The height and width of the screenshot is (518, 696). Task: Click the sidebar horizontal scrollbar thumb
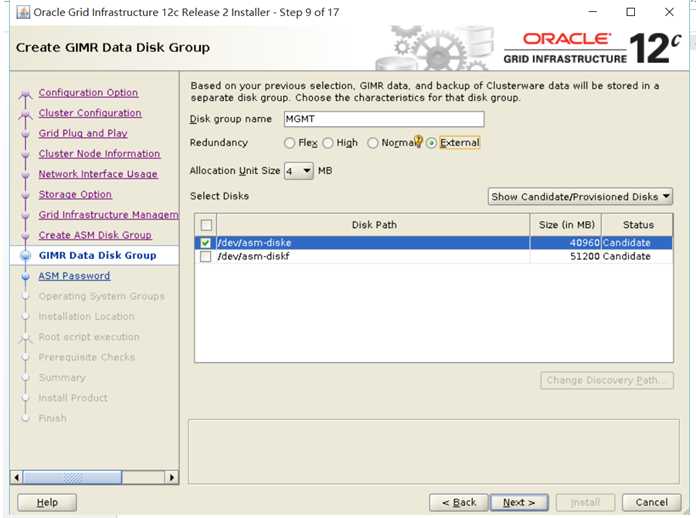tap(72, 478)
